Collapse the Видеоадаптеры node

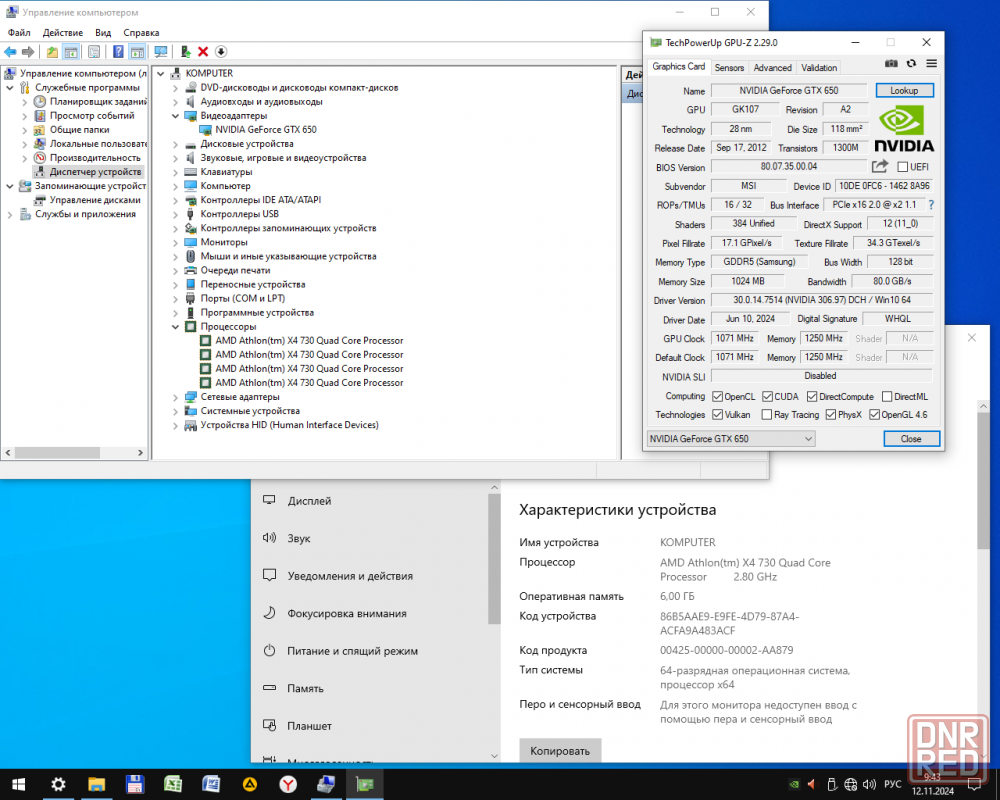click(x=175, y=116)
